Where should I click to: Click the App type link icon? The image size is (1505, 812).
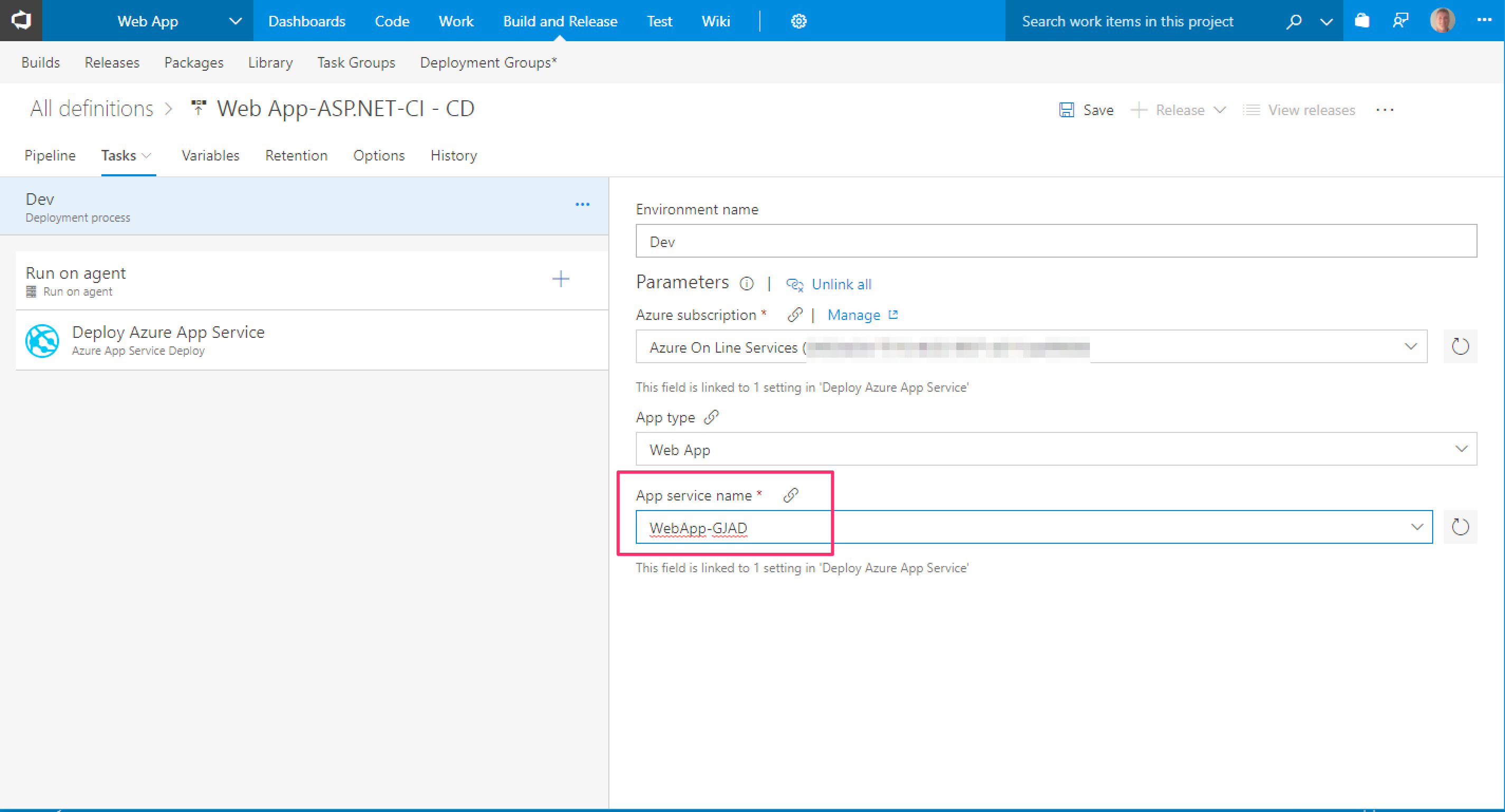coord(711,417)
